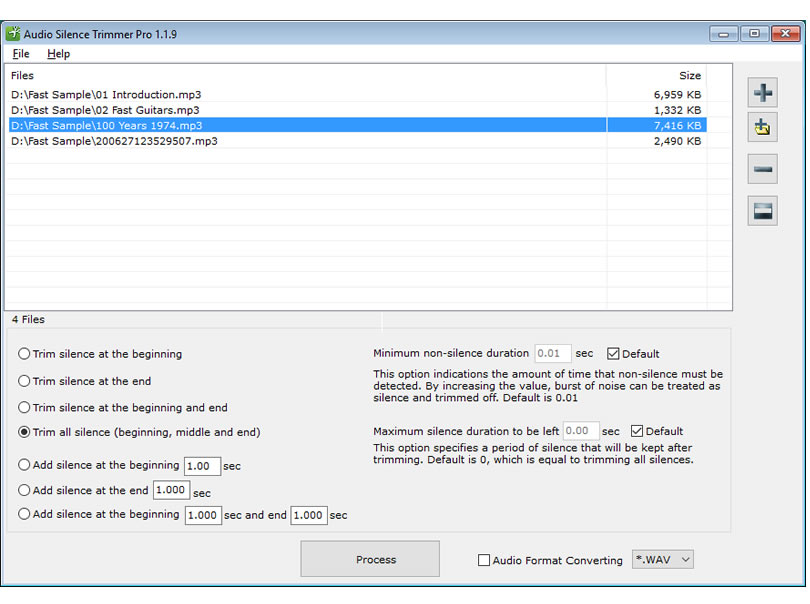Click the add folder icon
The width and height of the screenshot is (810, 604).
click(762, 128)
